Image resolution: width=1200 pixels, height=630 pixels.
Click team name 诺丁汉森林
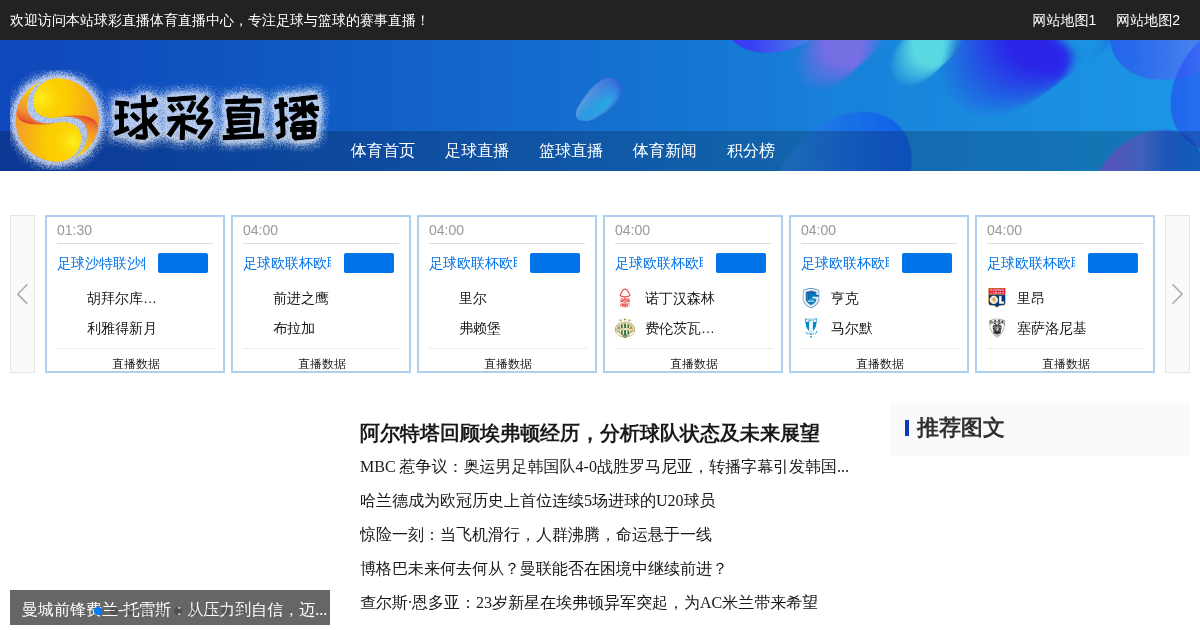point(680,298)
